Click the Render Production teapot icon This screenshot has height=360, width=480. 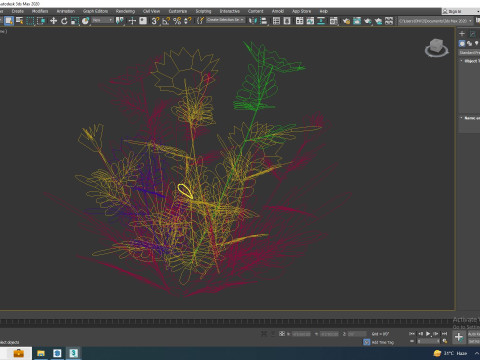368,21
